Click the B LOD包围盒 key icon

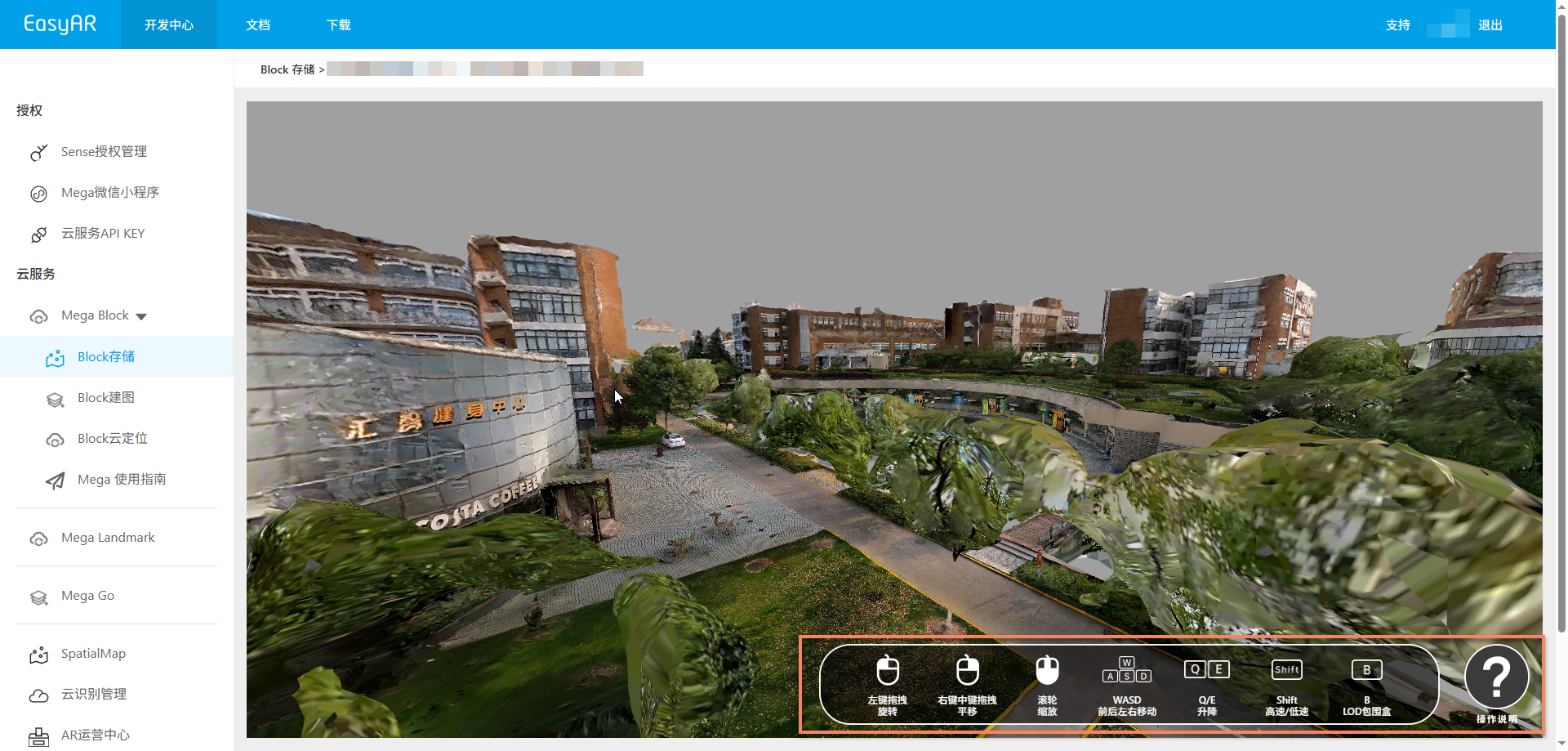tap(1367, 669)
